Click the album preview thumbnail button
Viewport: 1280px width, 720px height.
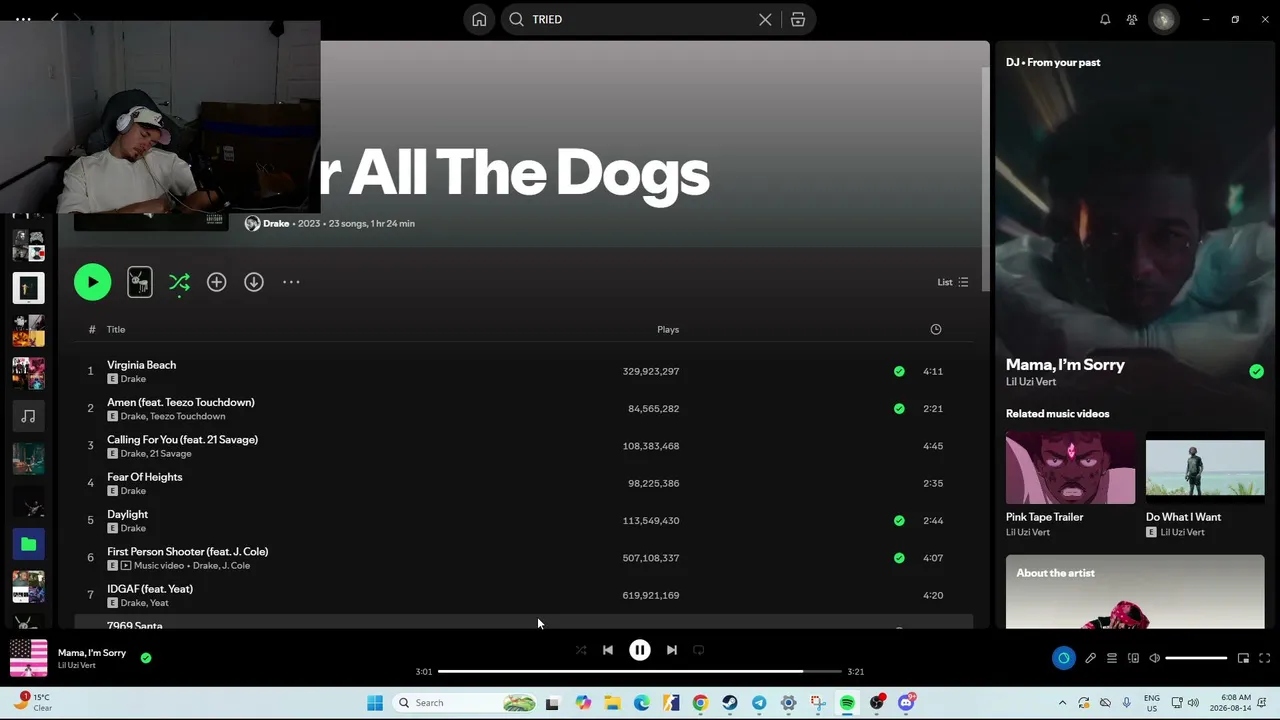click(x=140, y=282)
